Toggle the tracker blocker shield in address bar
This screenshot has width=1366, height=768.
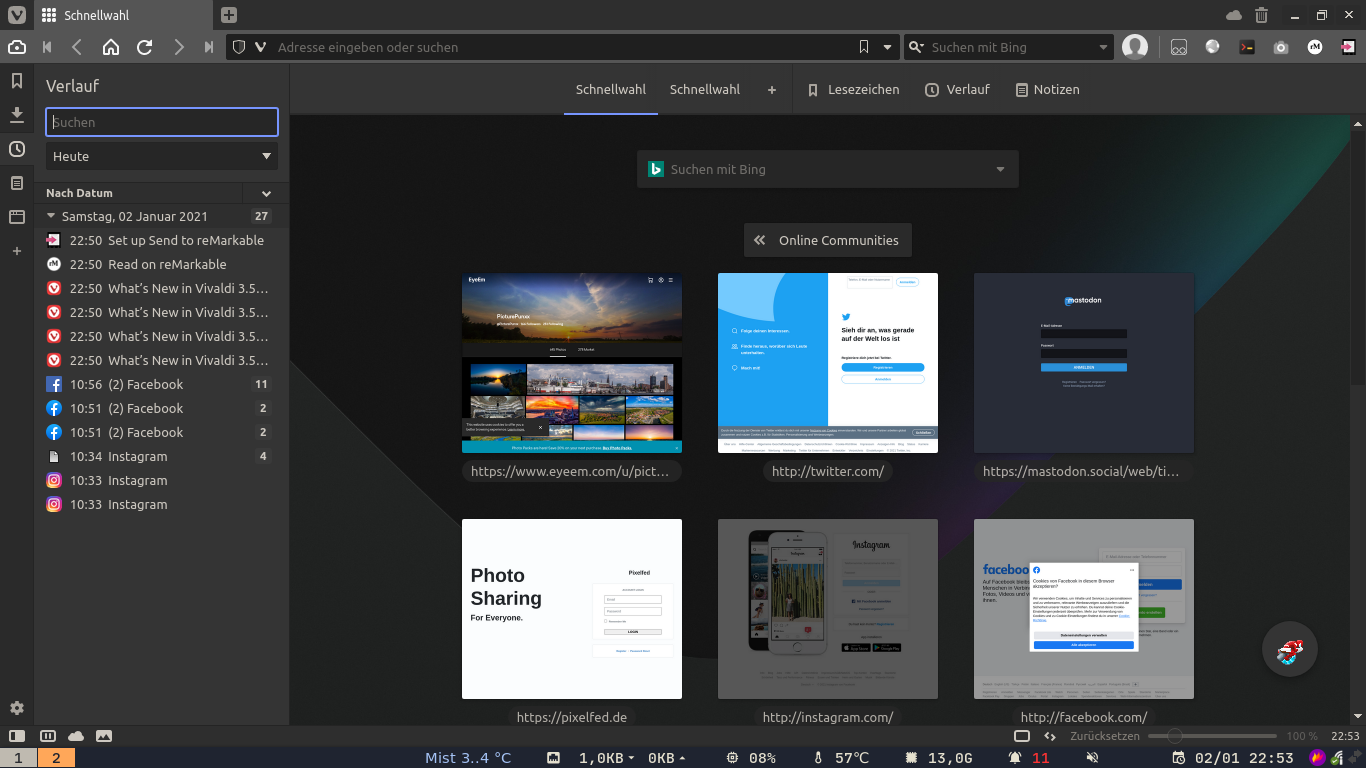[x=238, y=47]
